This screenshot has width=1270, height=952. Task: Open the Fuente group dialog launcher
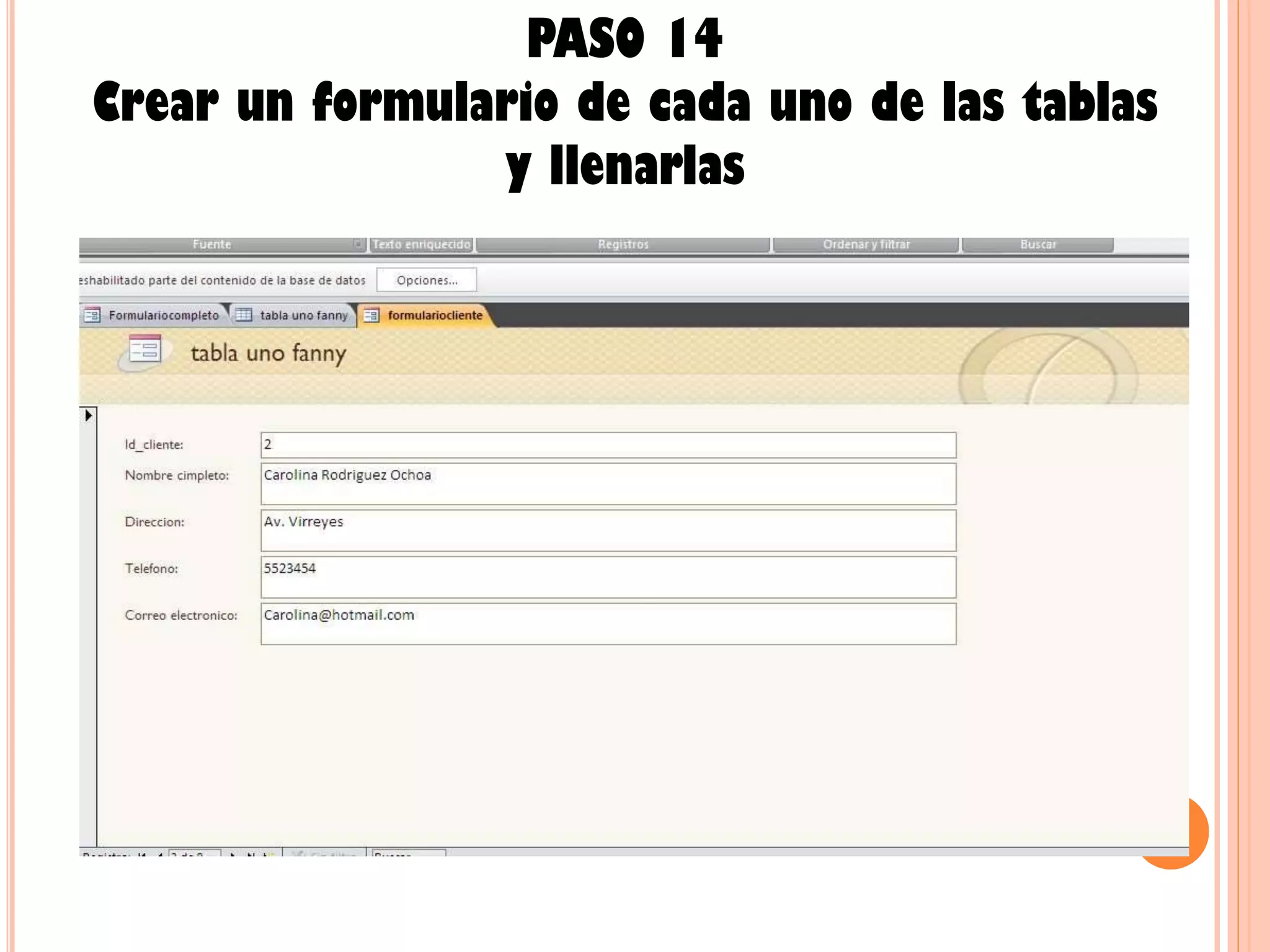pos(358,244)
